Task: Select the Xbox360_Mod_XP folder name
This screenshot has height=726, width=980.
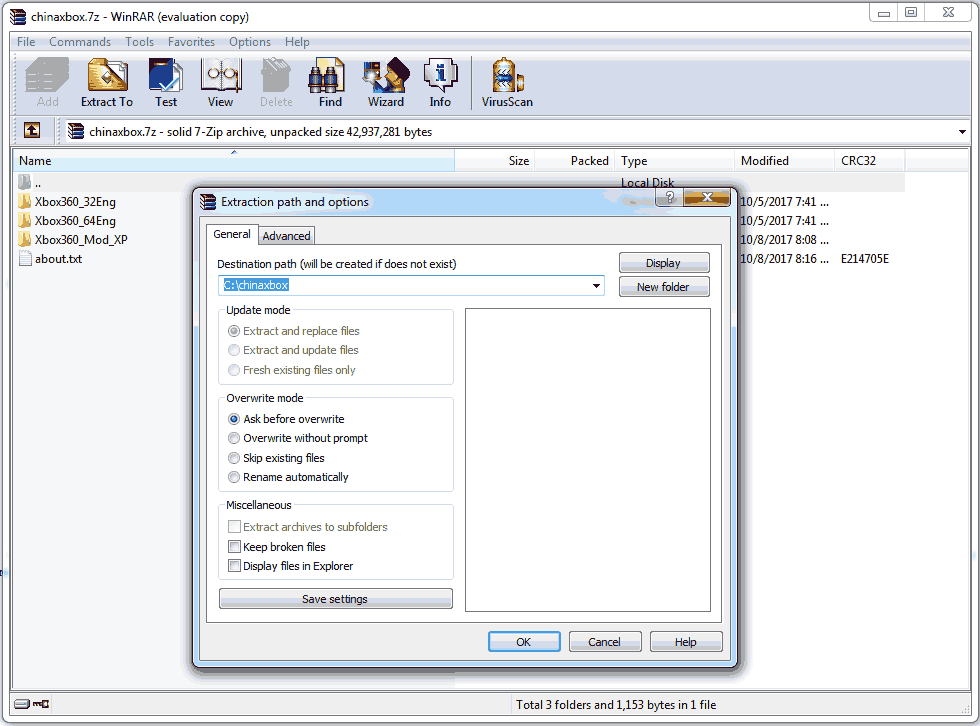Action: pyautogui.click(x=81, y=239)
